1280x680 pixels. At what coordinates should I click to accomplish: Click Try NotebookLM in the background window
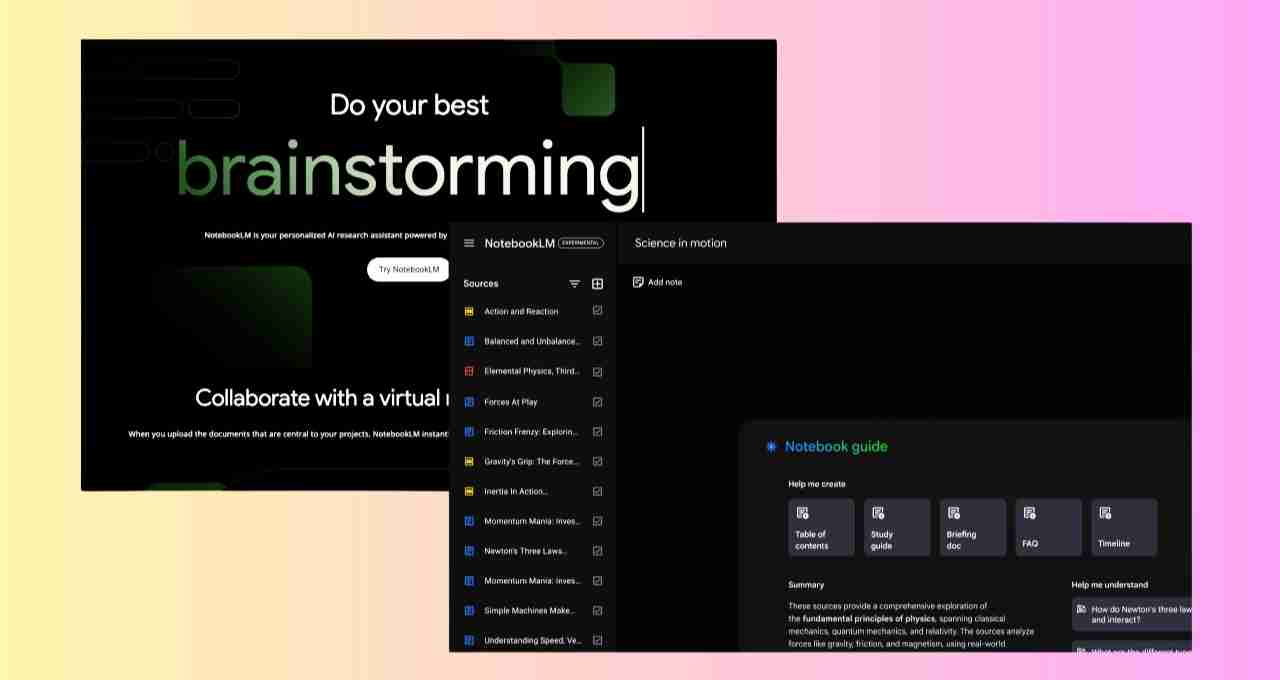pyautogui.click(x=408, y=269)
